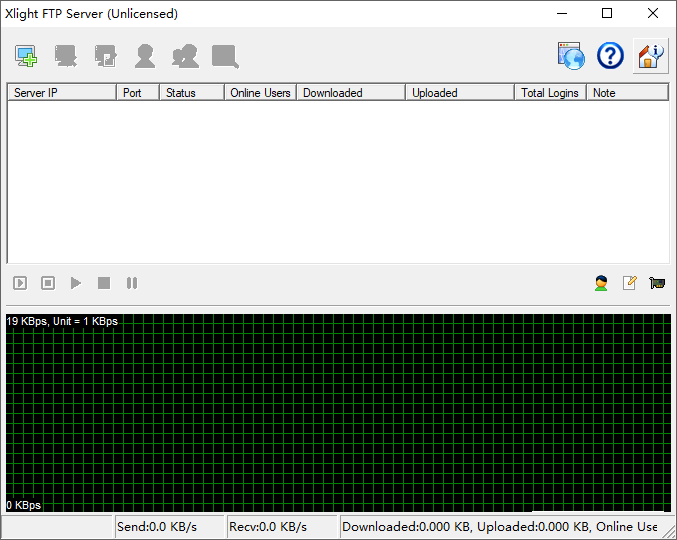Click the house info About icon
Image resolution: width=677 pixels, height=540 pixels.
coord(651,56)
